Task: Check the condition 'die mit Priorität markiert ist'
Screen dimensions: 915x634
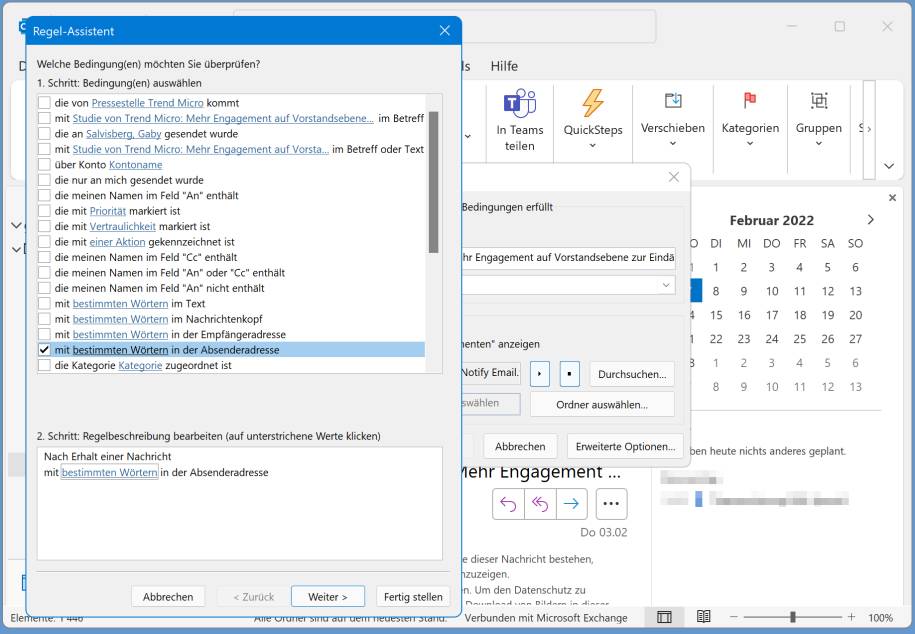Action: pos(42,211)
